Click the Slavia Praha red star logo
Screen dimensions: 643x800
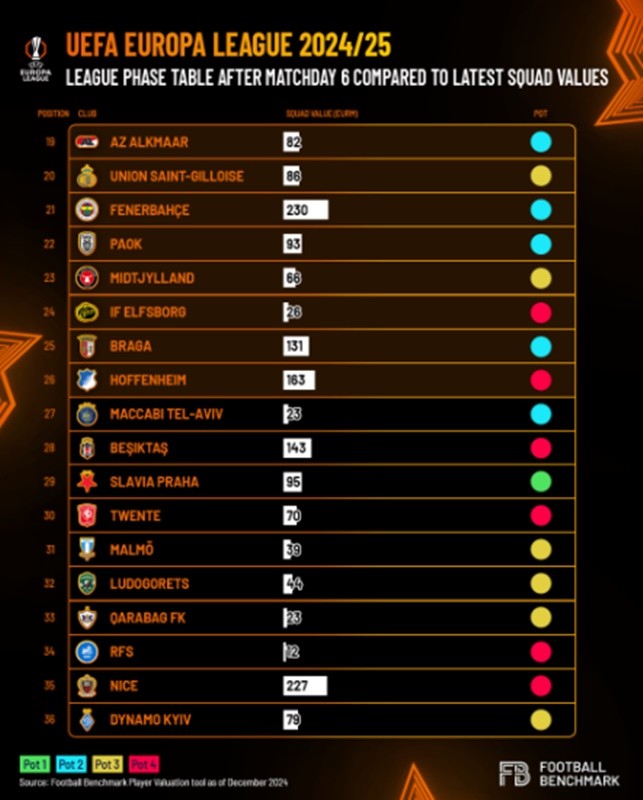tap(87, 482)
